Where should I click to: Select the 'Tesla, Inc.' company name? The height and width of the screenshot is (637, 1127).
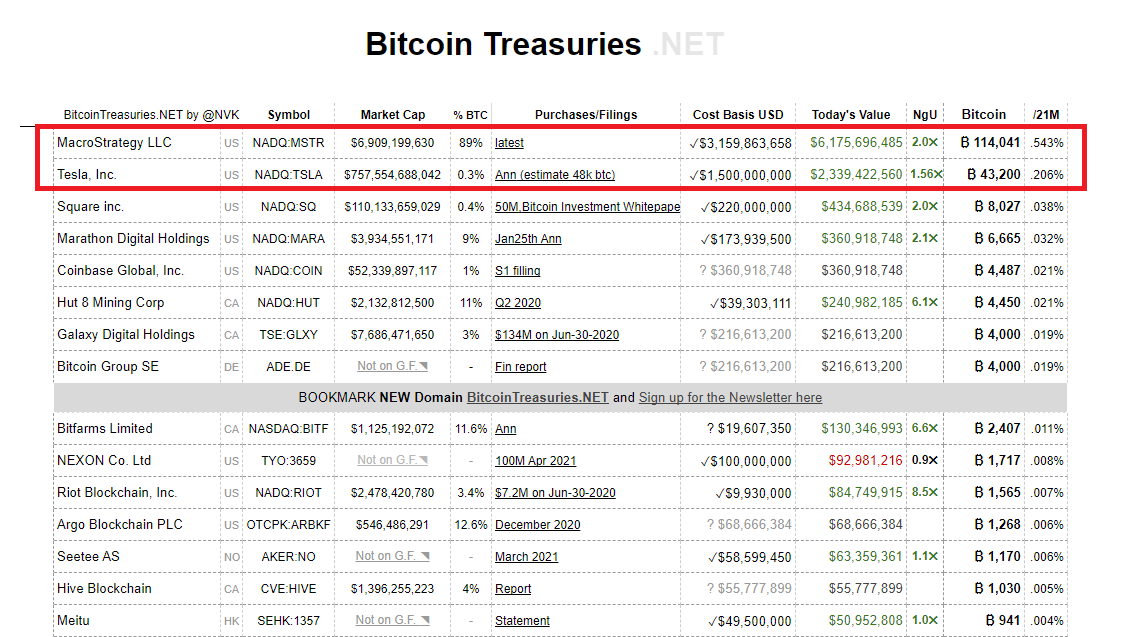[87, 175]
